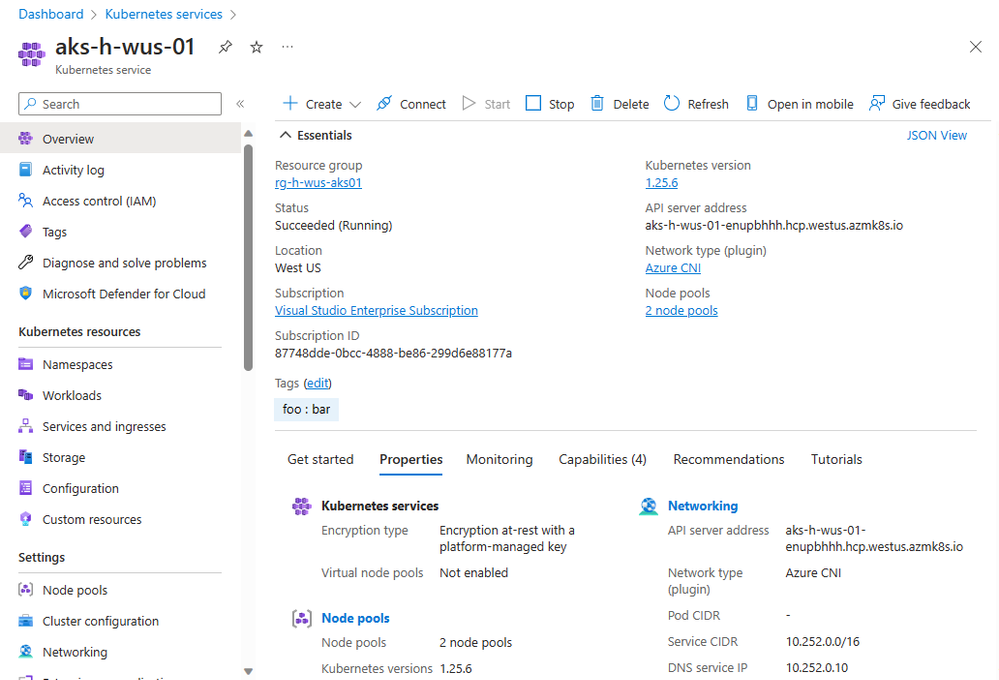The image size is (999, 680).
Task: Click the Essentials API server address value
Action: coord(773,226)
